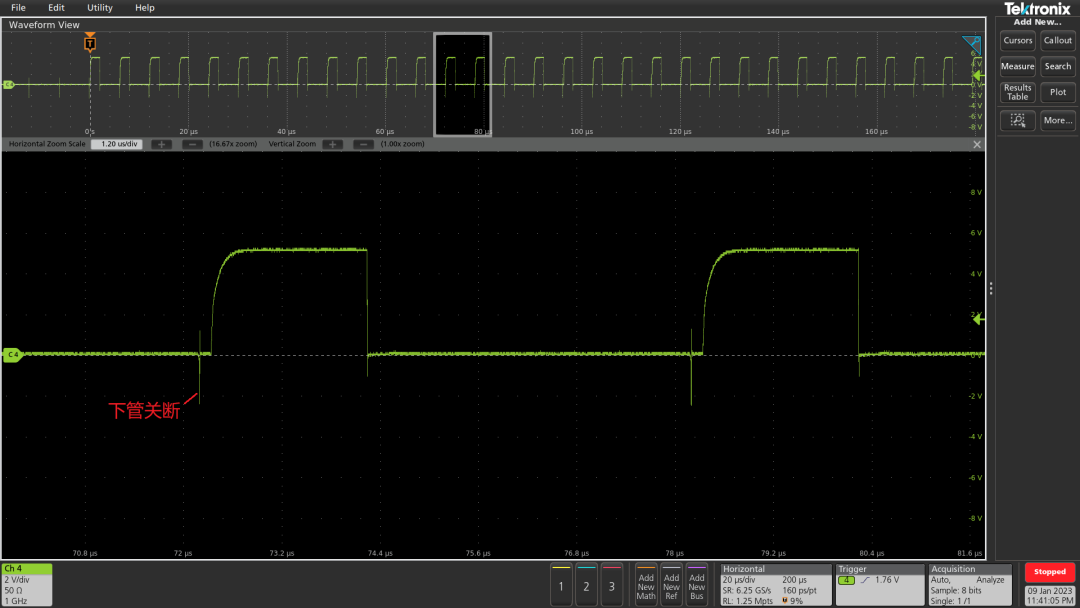Open the Utility menu
The image size is (1080, 608).
[x=100, y=7]
